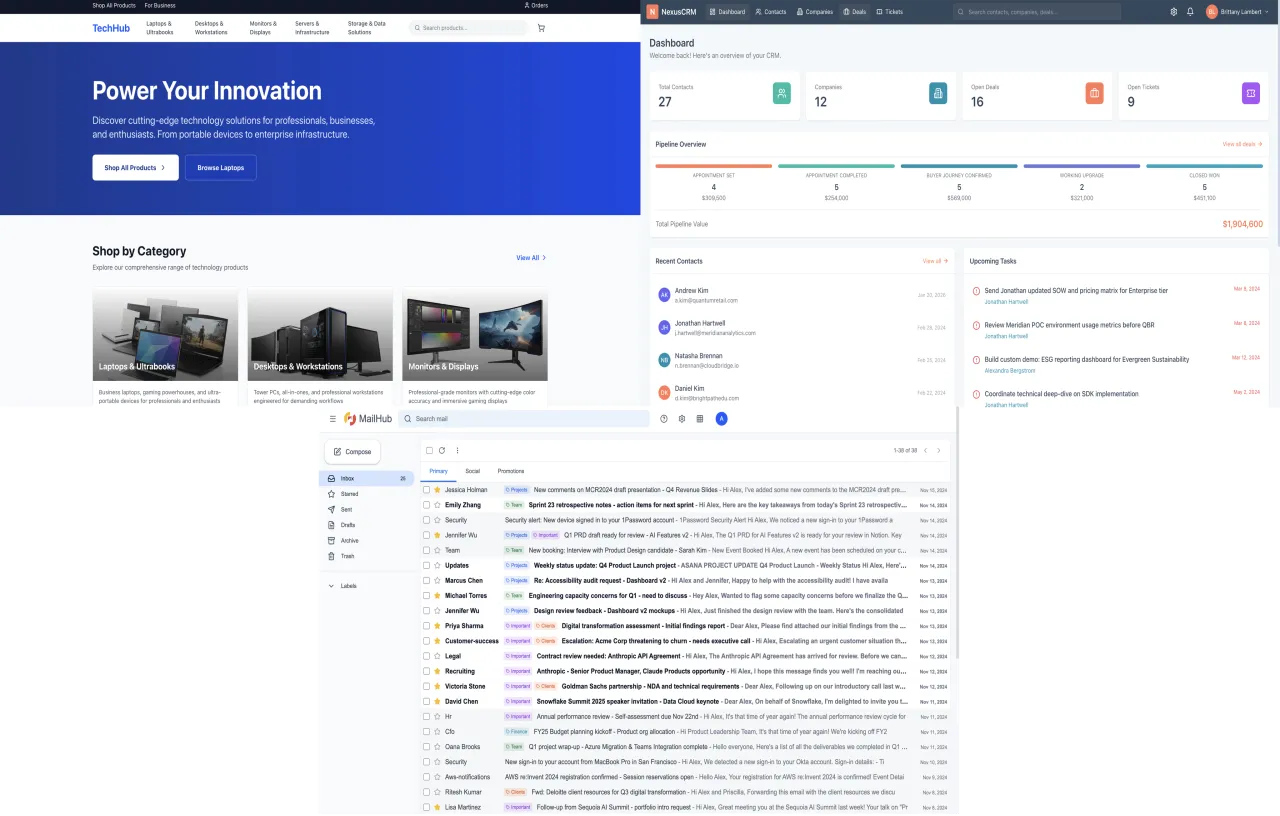
Task: Click Andrew Kim's AK avatar in NexusCRM
Action: (664, 295)
